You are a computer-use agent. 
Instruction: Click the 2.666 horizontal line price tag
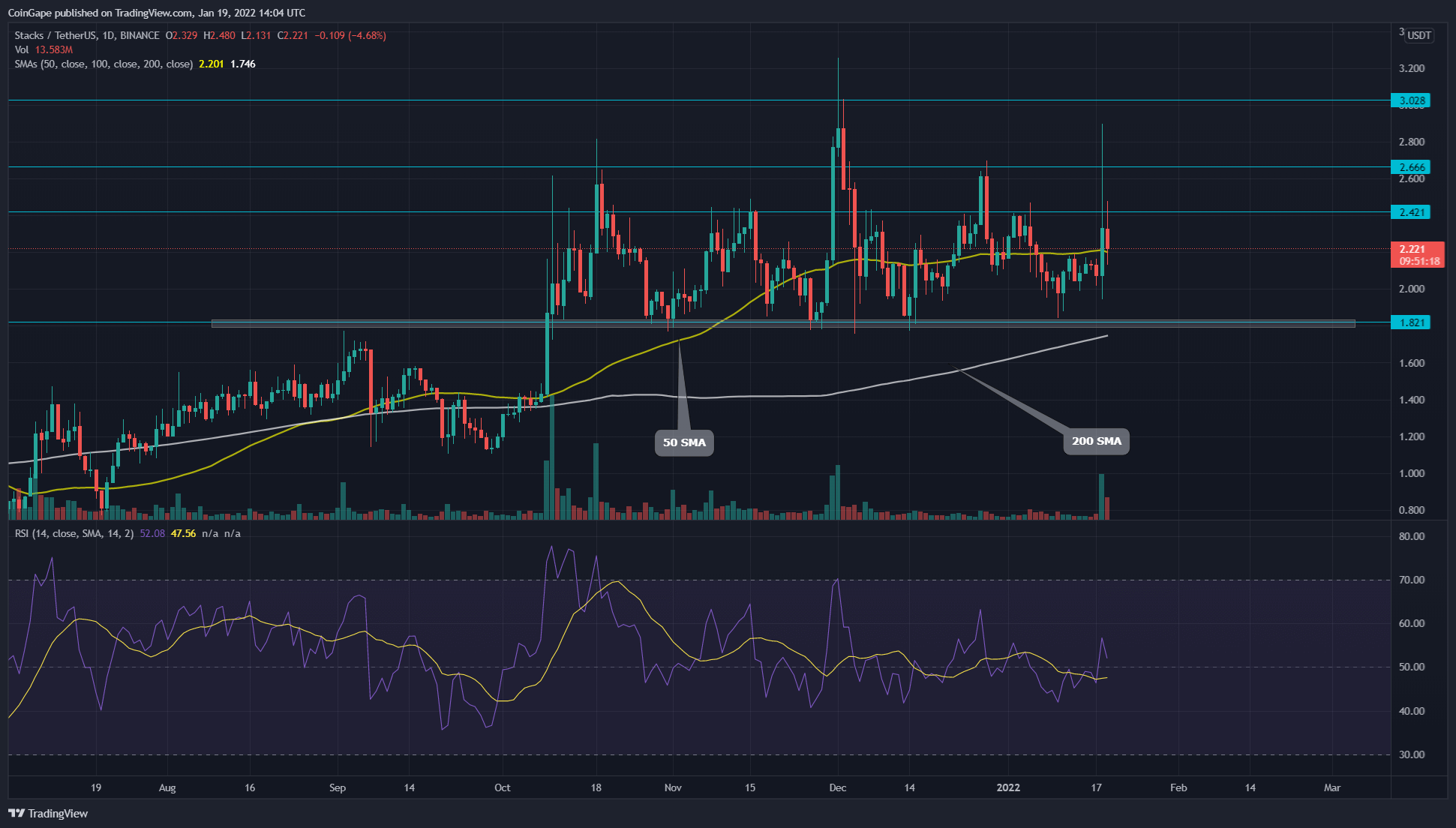point(1410,167)
